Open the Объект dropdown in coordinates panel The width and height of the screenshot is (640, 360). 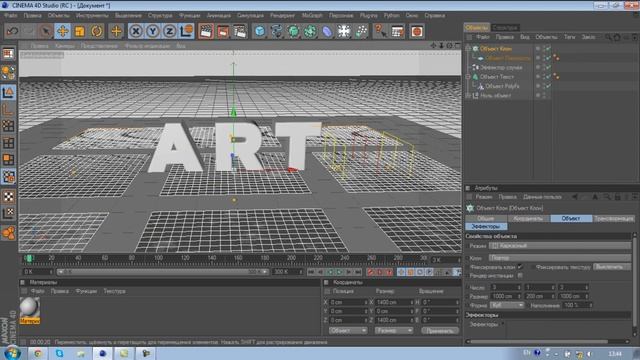(348, 331)
